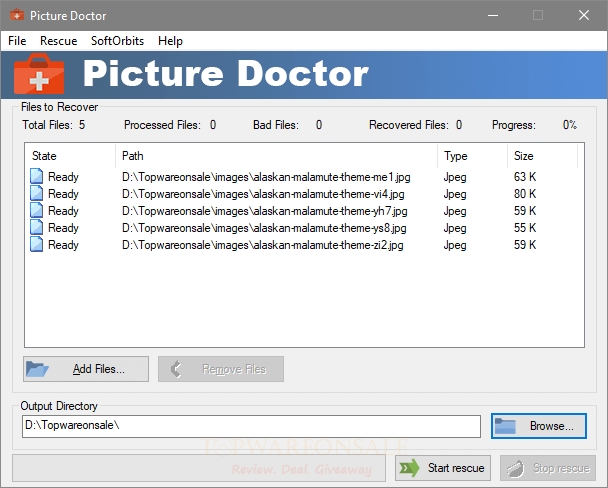Click file icon for alaskan-malamute-theme-ys8.jpg
Screen dimensions: 608x488
pos(36,227)
